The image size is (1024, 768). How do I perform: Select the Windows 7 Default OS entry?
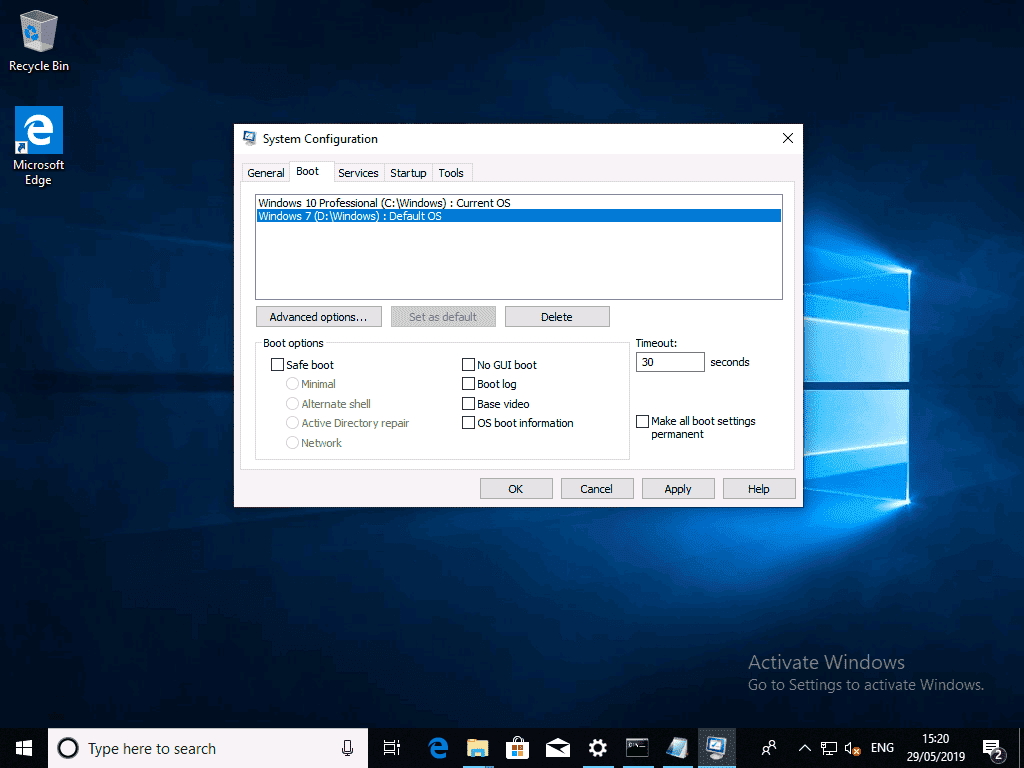[x=519, y=216]
